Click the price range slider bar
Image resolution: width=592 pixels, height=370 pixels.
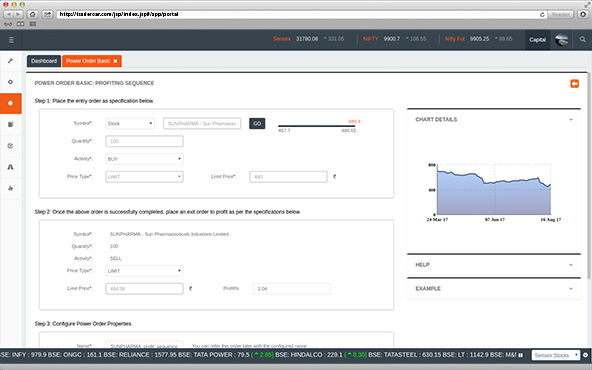click(x=316, y=126)
